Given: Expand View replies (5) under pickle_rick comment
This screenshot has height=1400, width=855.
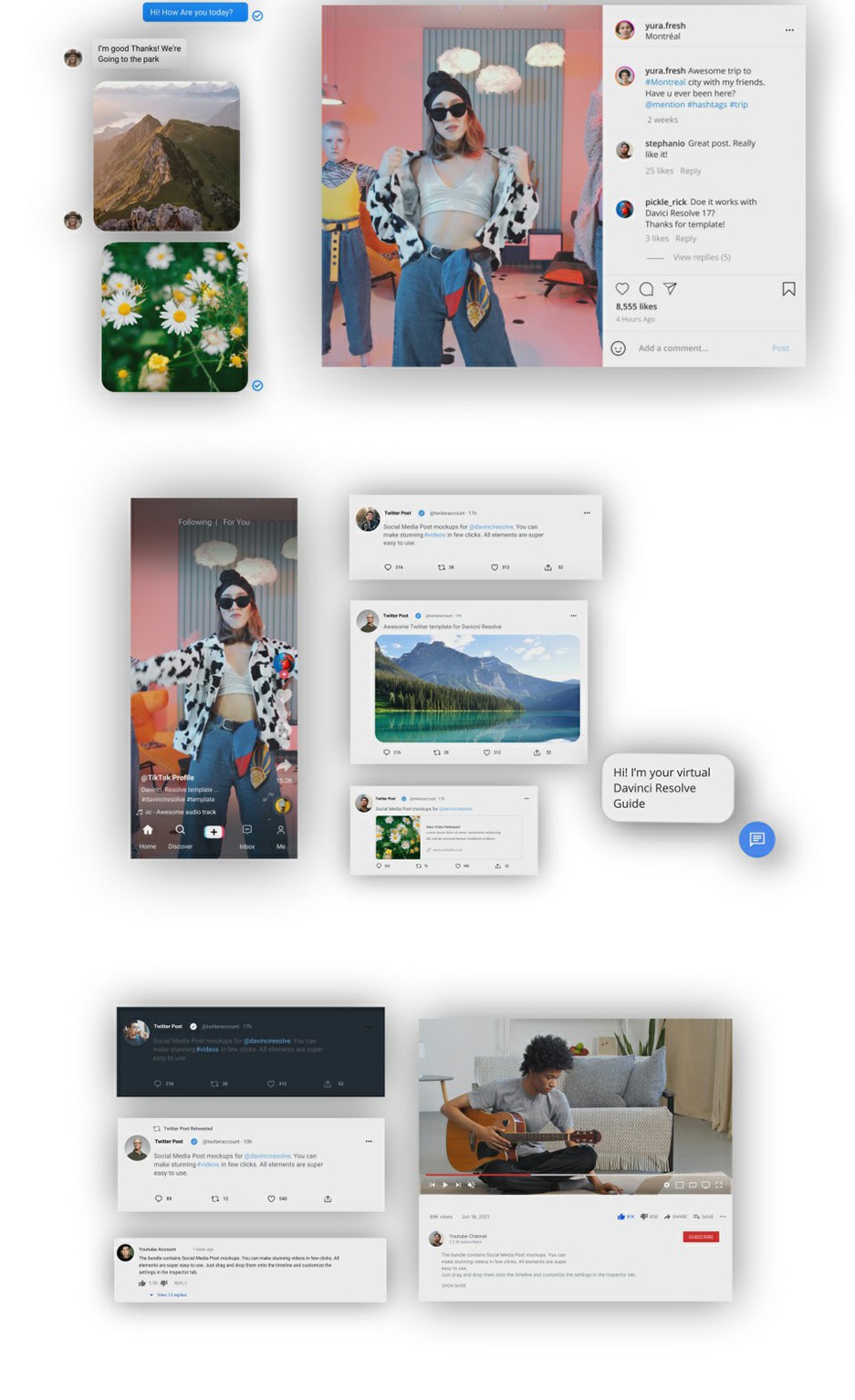Looking at the screenshot, I should pos(701,257).
